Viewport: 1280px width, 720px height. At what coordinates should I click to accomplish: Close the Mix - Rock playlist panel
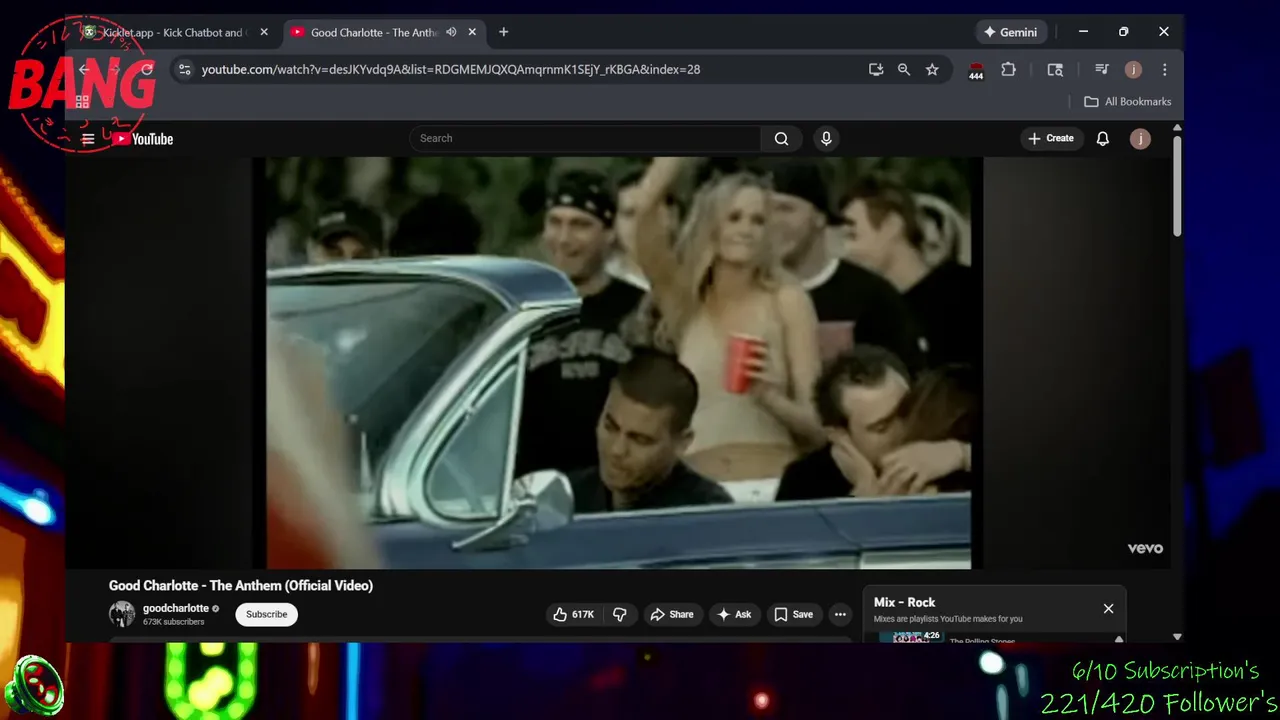coord(1108,608)
